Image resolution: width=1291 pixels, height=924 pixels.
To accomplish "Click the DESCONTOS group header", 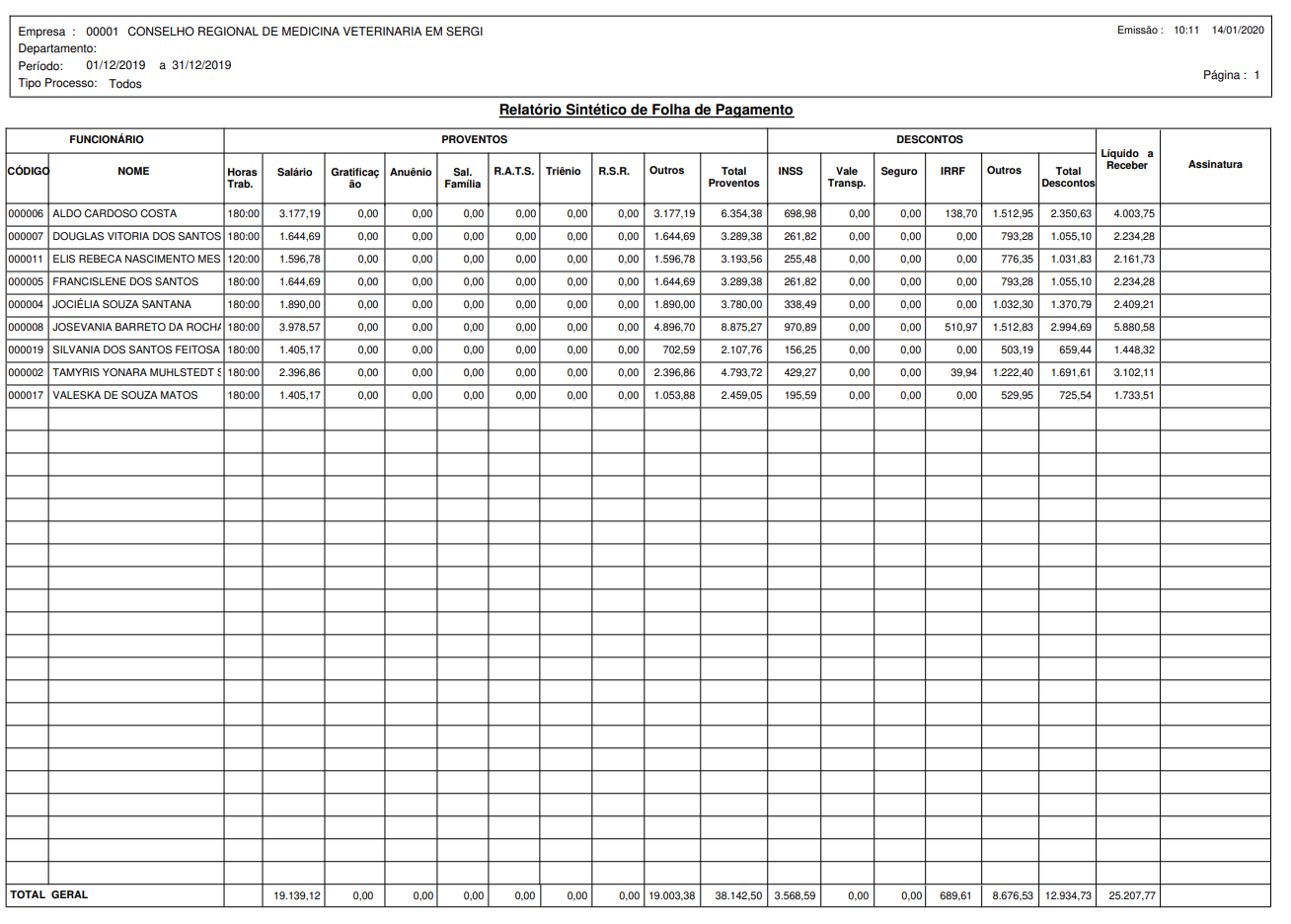I will 930,139.
